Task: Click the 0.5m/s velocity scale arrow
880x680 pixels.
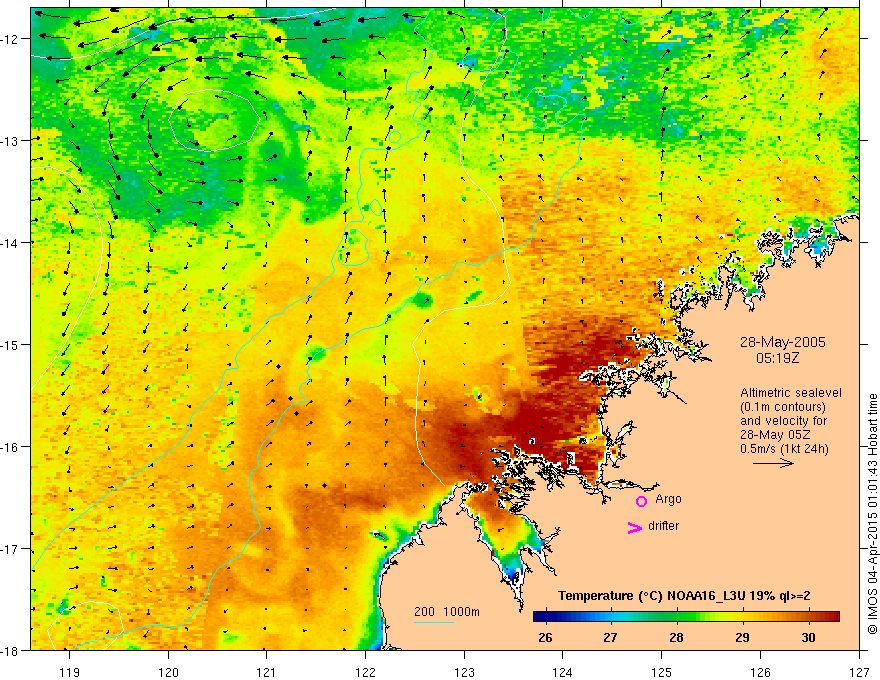Action: (x=773, y=463)
